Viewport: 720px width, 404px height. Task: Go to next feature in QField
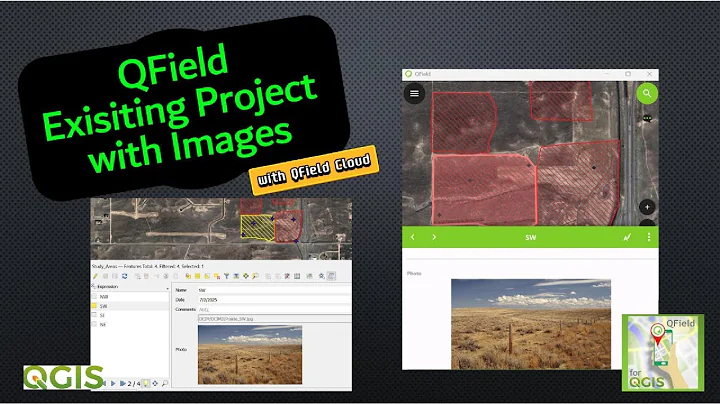click(x=434, y=237)
